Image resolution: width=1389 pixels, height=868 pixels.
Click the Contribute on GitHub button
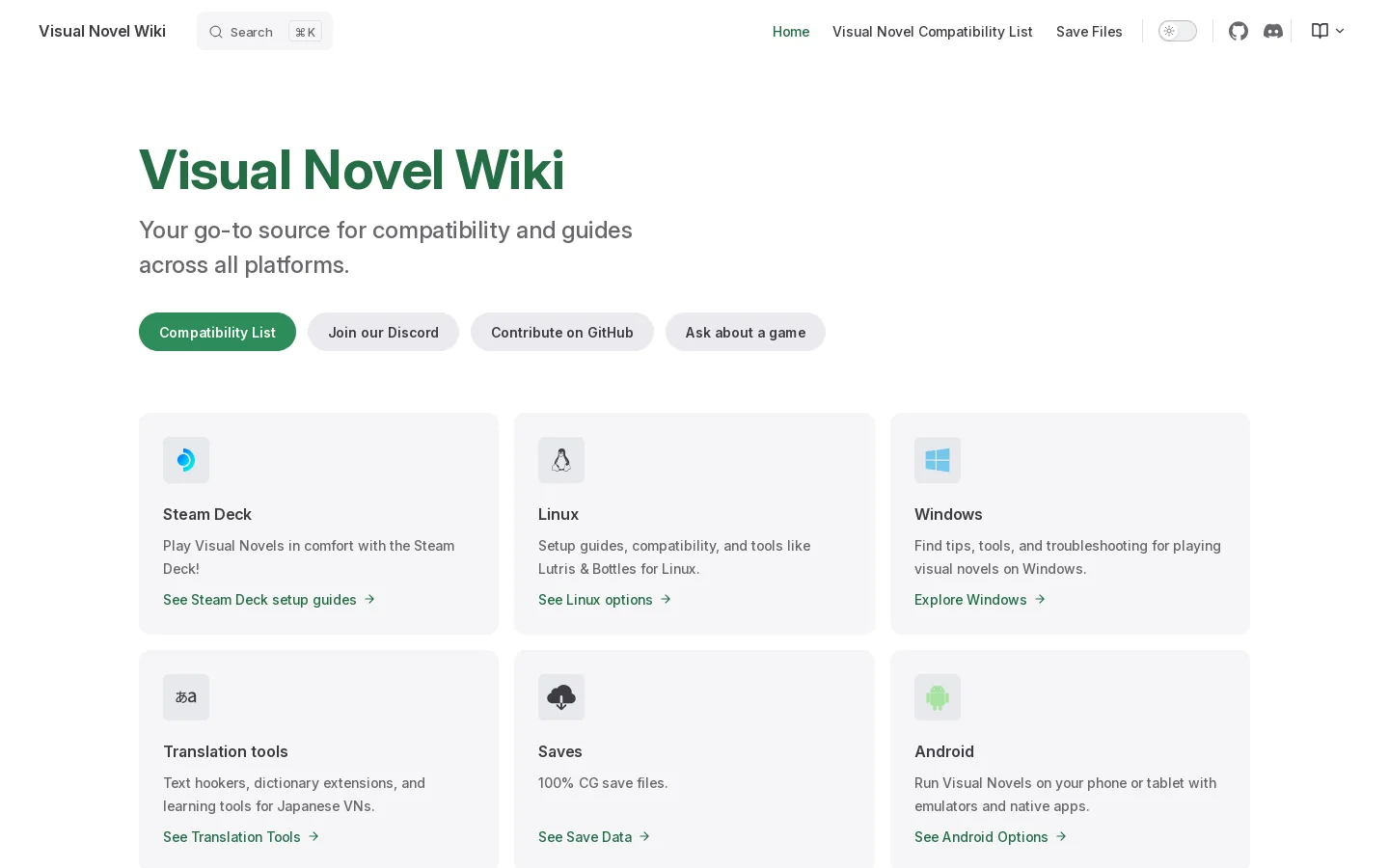click(562, 332)
